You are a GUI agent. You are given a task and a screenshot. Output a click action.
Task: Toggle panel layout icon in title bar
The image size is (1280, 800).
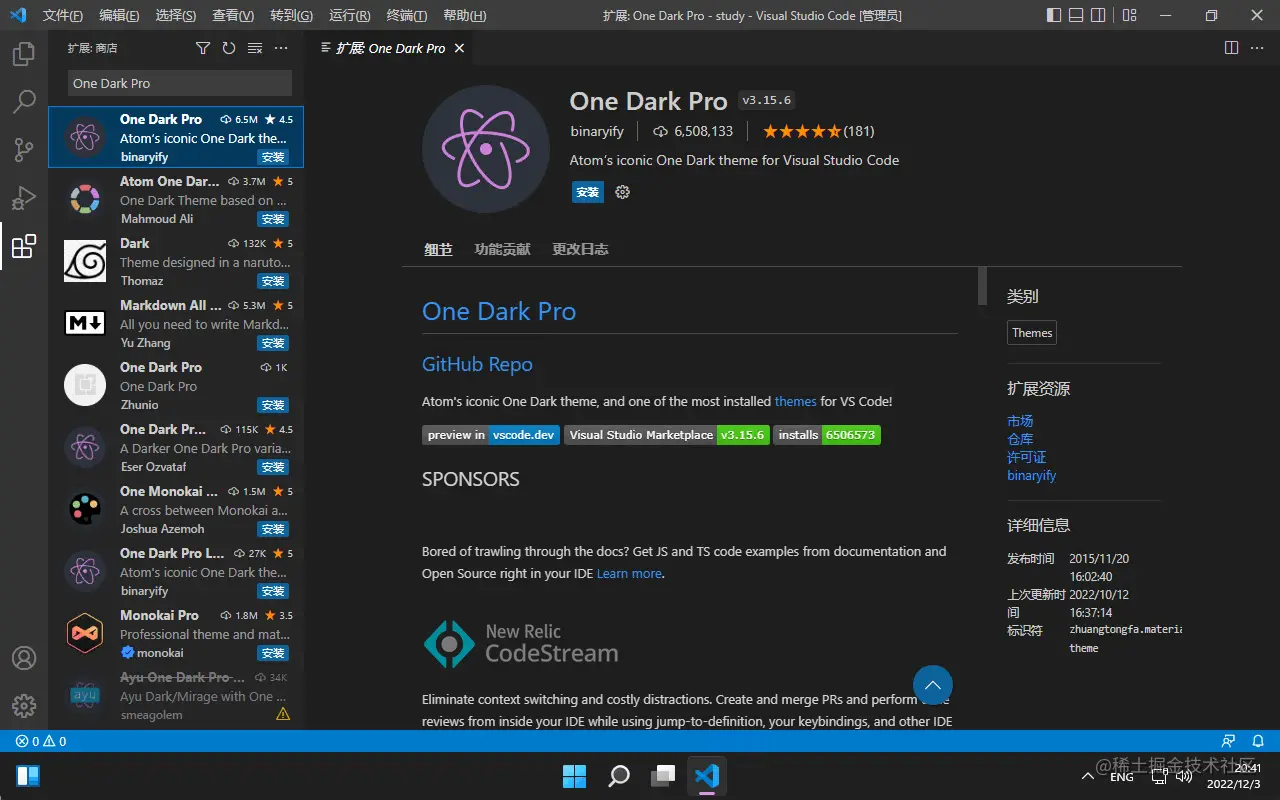click(x=1076, y=15)
